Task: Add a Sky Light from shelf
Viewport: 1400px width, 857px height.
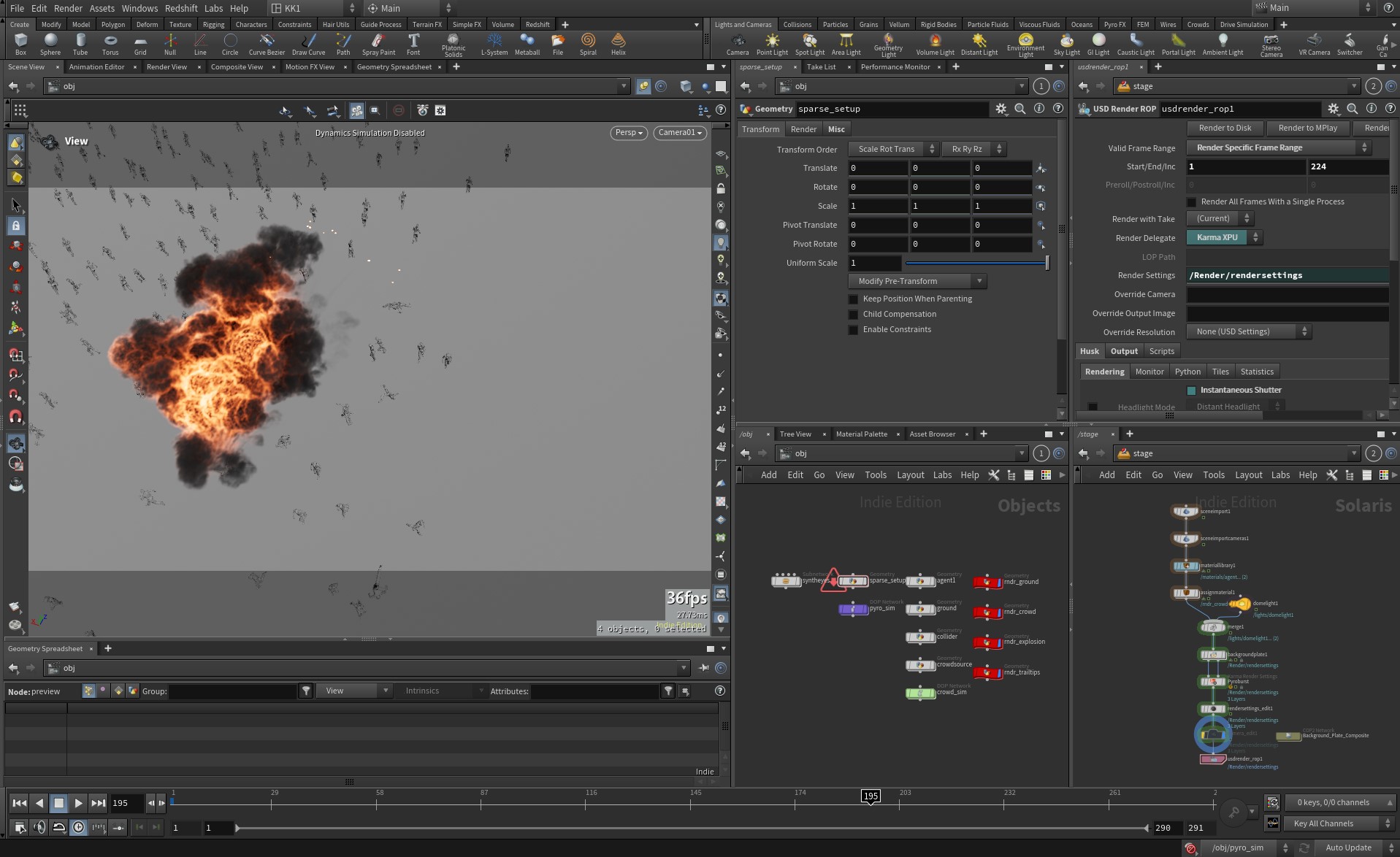Action: 1066,44
